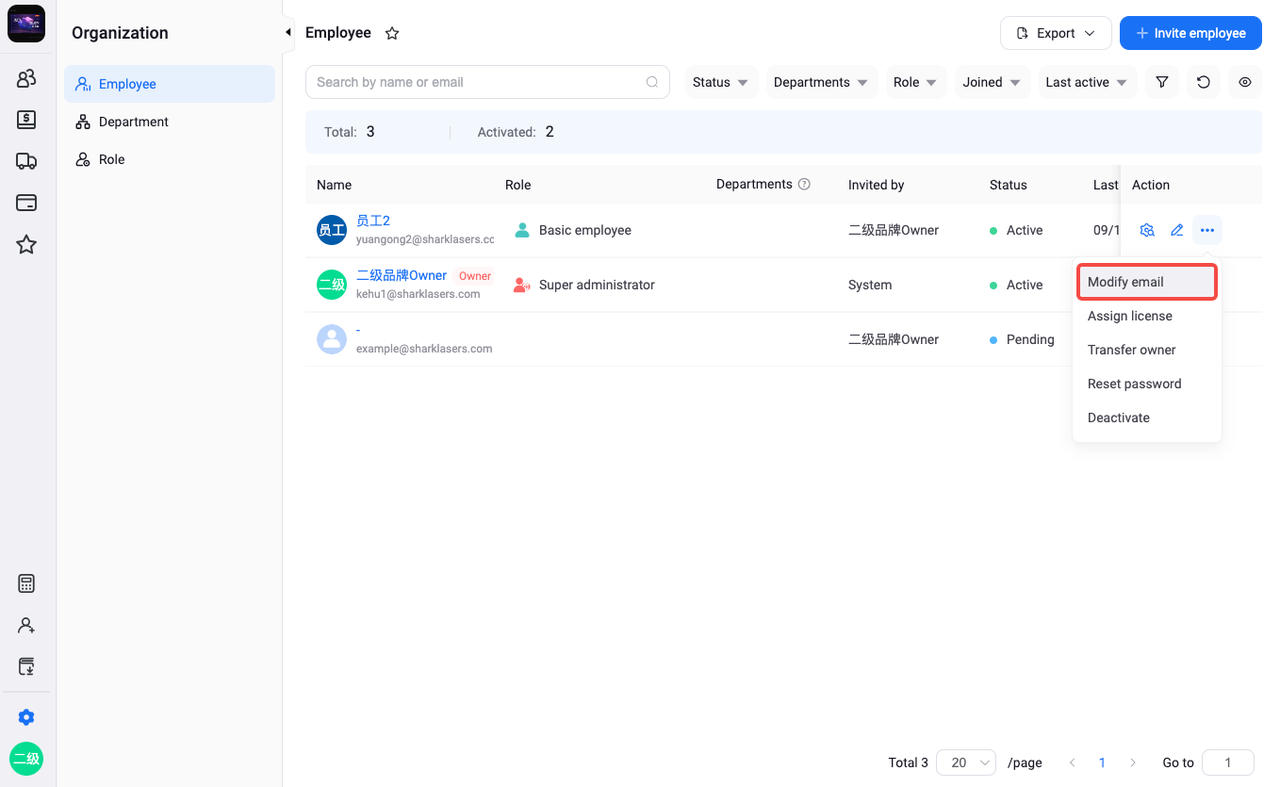Image resolution: width=1280 pixels, height=787 pixels.
Task: Open the delivery truck icon in sidebar
Action: tap(27, 161)
